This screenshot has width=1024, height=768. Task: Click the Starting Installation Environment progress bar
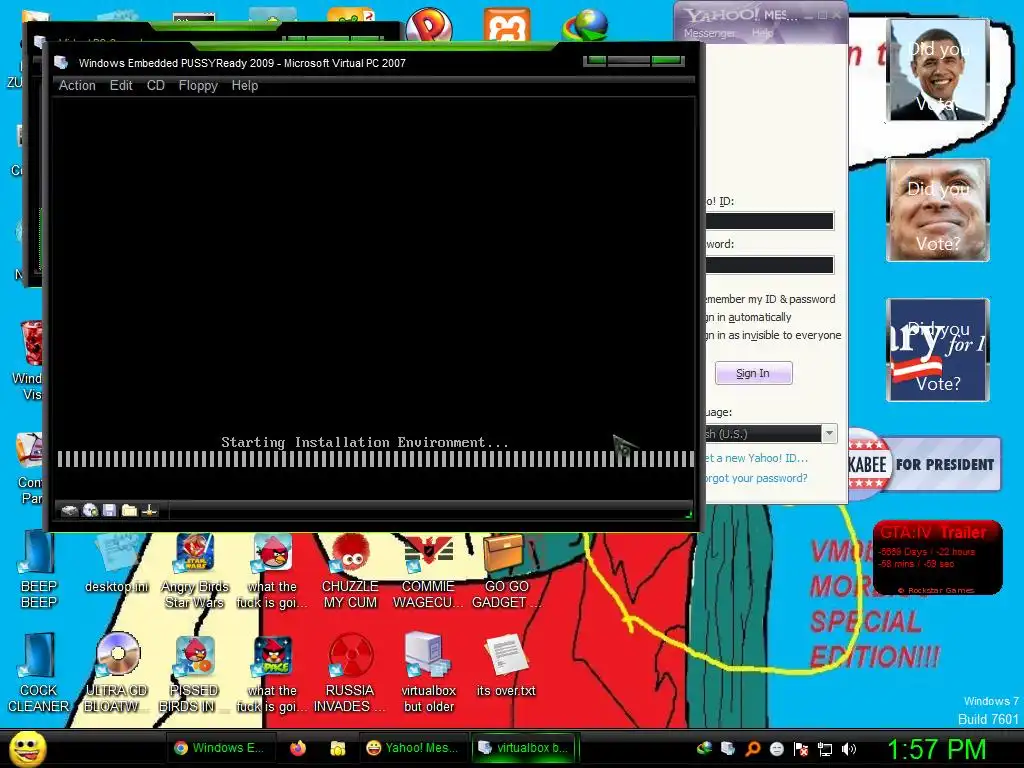coord(376,459)
